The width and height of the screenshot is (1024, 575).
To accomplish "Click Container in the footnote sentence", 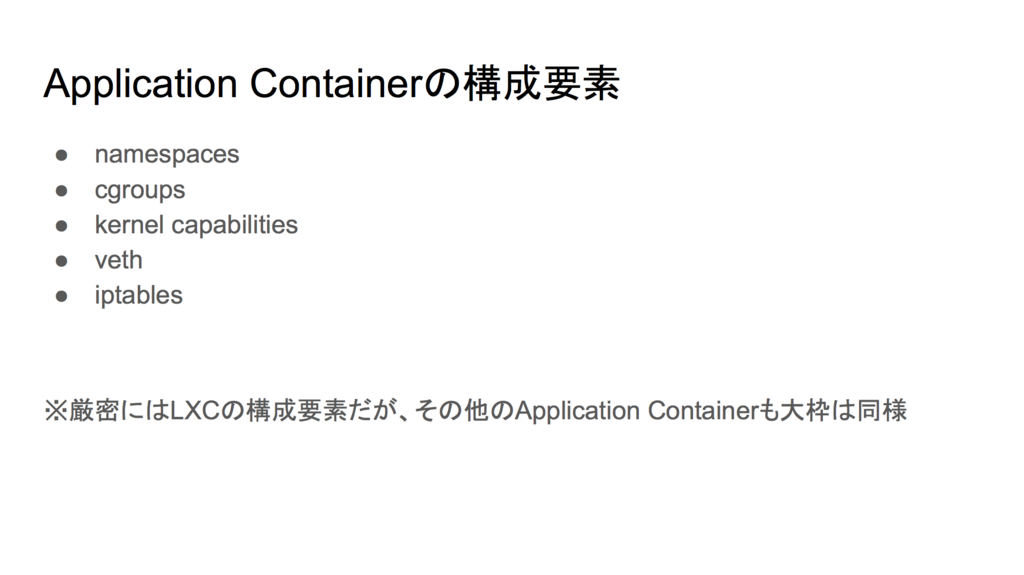I will coord(702,411).
